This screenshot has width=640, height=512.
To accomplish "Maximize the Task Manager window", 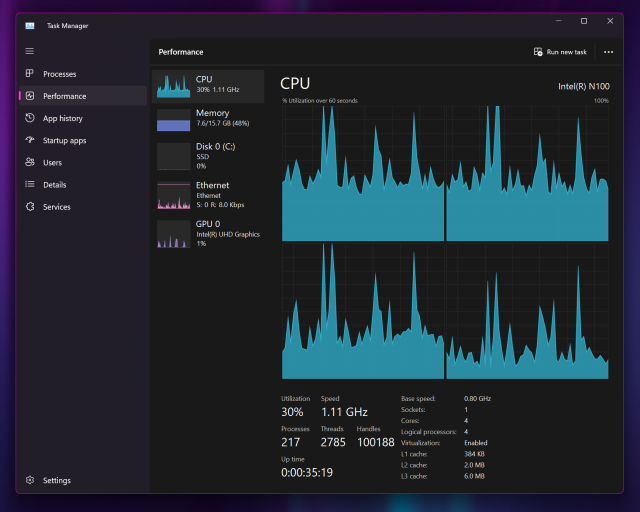I will pos(584,21).
